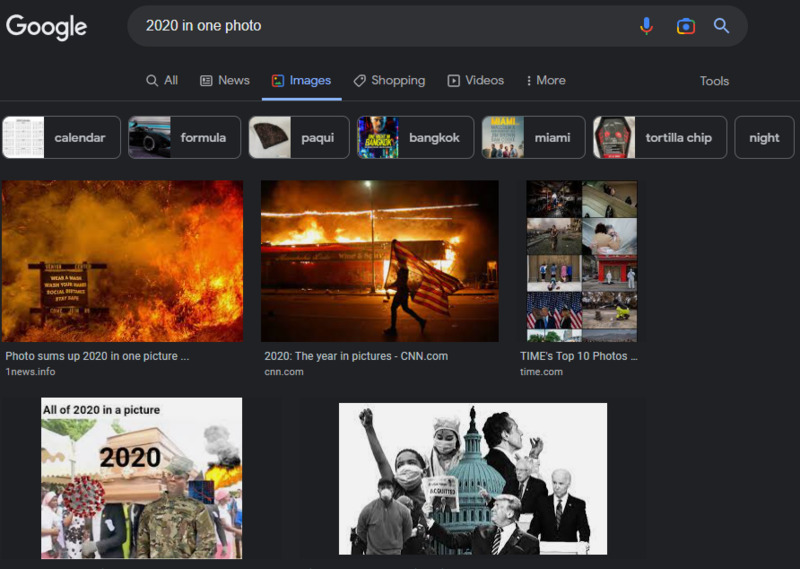Select the Shopping tab
Screen dimensions: 800x569
coord(389,80)
